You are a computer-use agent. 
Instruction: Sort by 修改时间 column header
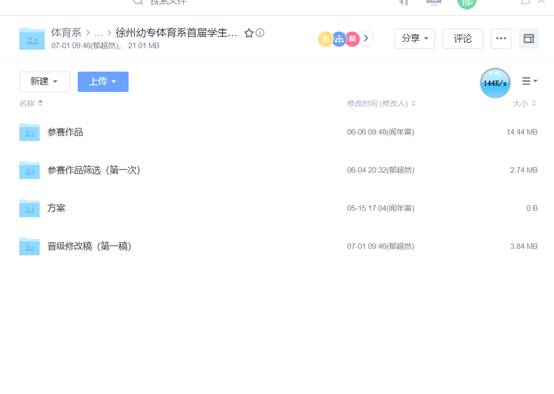tap(381, 104)
